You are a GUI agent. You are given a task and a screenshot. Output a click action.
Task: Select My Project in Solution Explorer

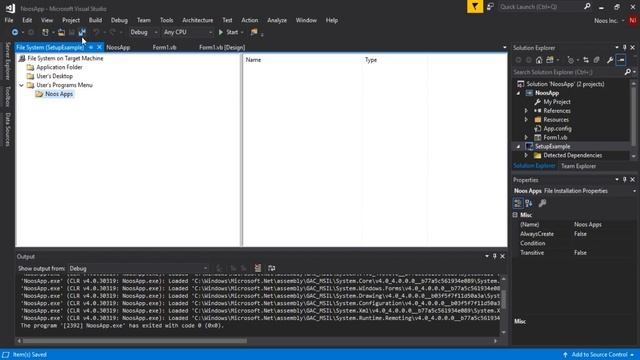557,102
